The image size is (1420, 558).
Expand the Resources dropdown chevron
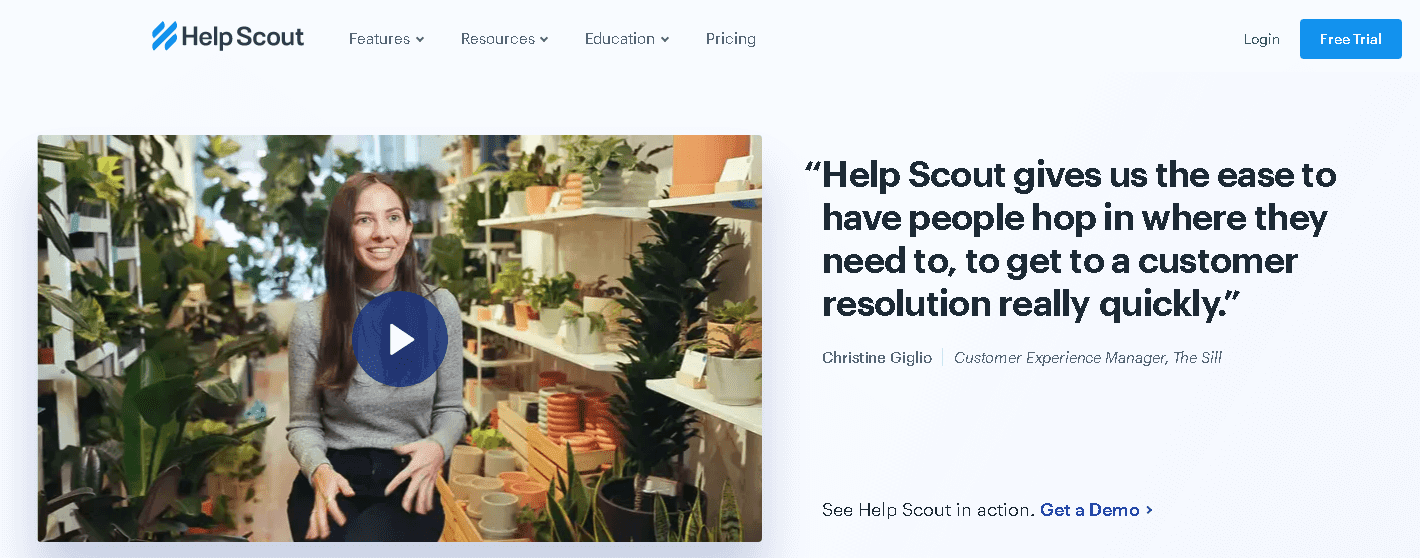tap(544, 40)
